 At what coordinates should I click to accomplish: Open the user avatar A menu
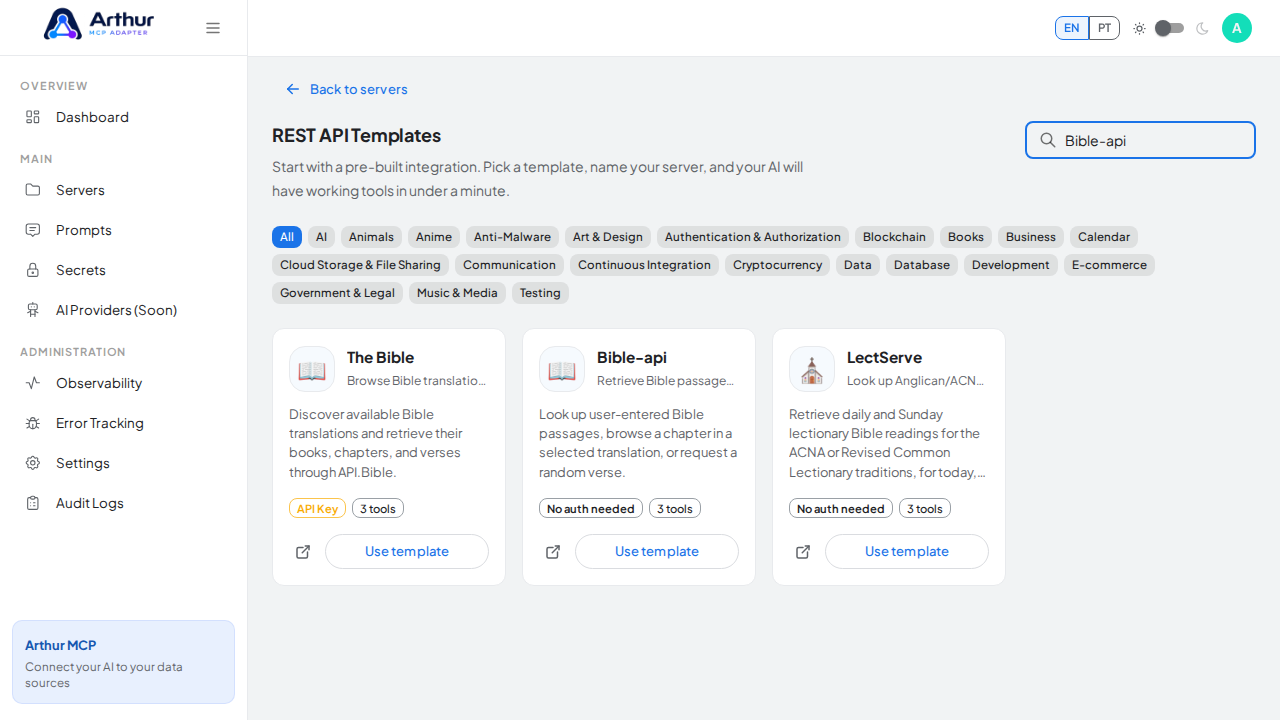click(x=1237, y=28)
